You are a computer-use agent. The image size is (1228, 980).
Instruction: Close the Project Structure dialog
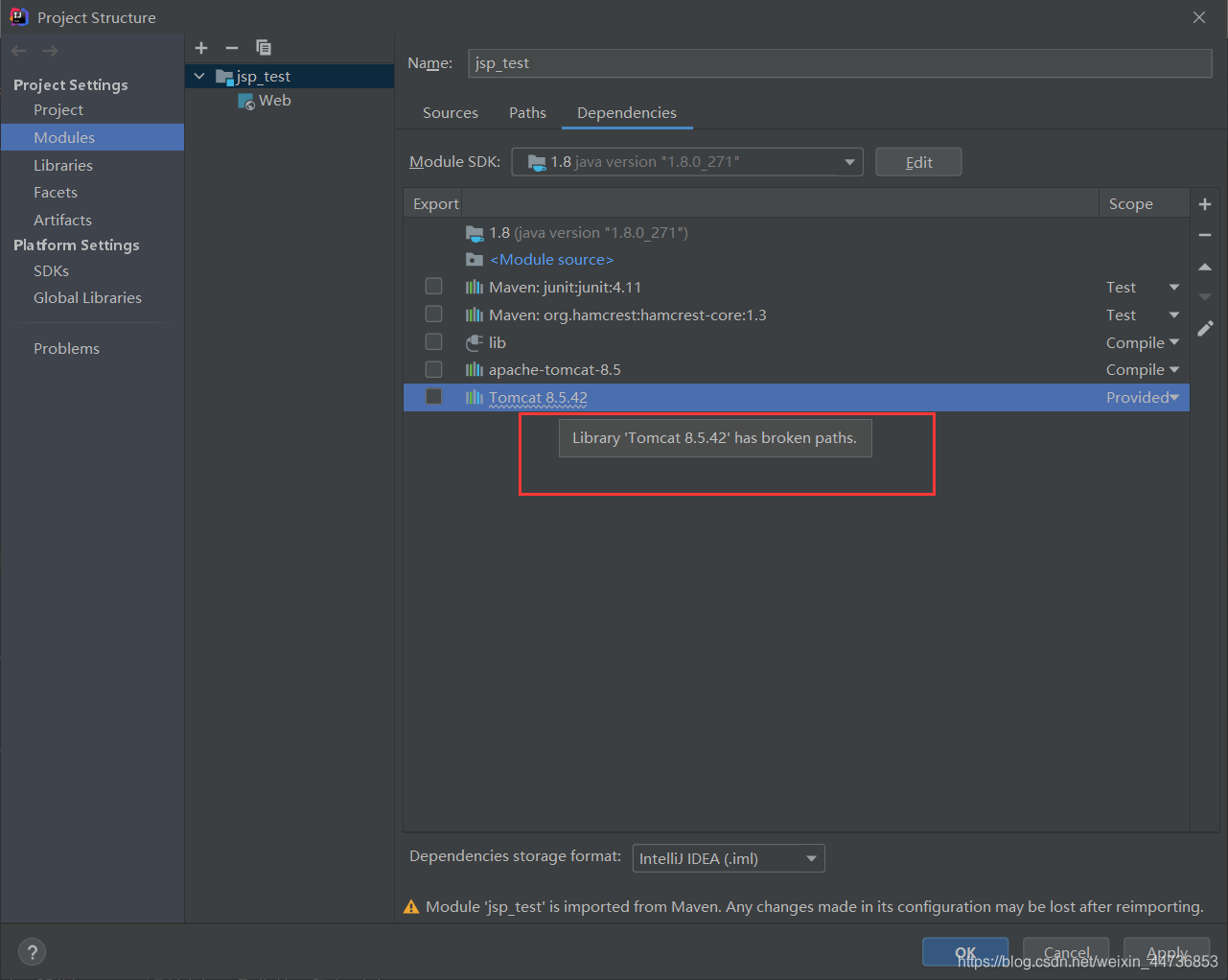click(1198, 17)
